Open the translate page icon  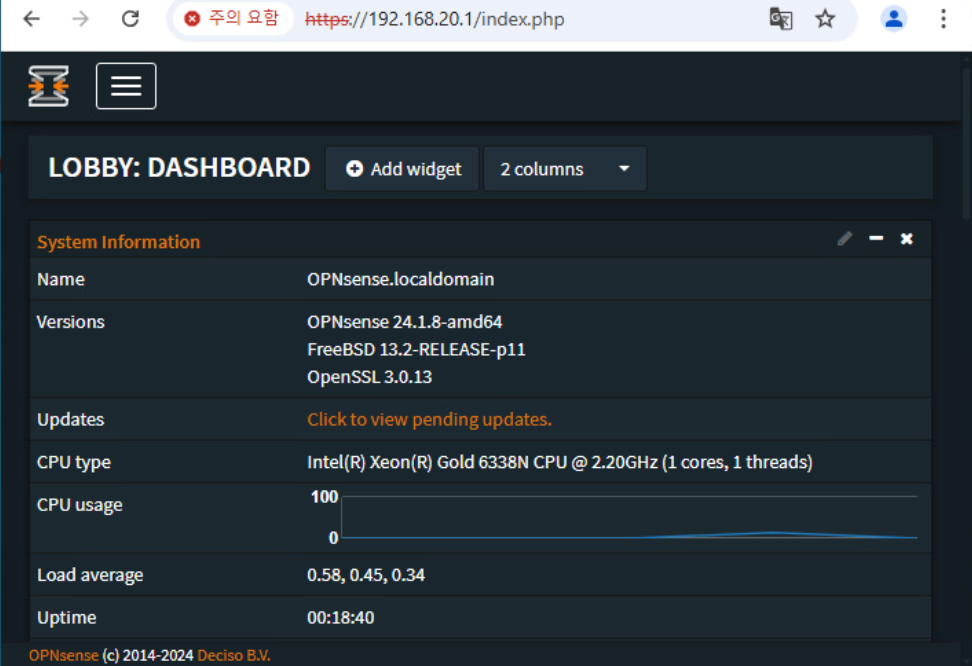pyautogui.click(x=780, y=19)
